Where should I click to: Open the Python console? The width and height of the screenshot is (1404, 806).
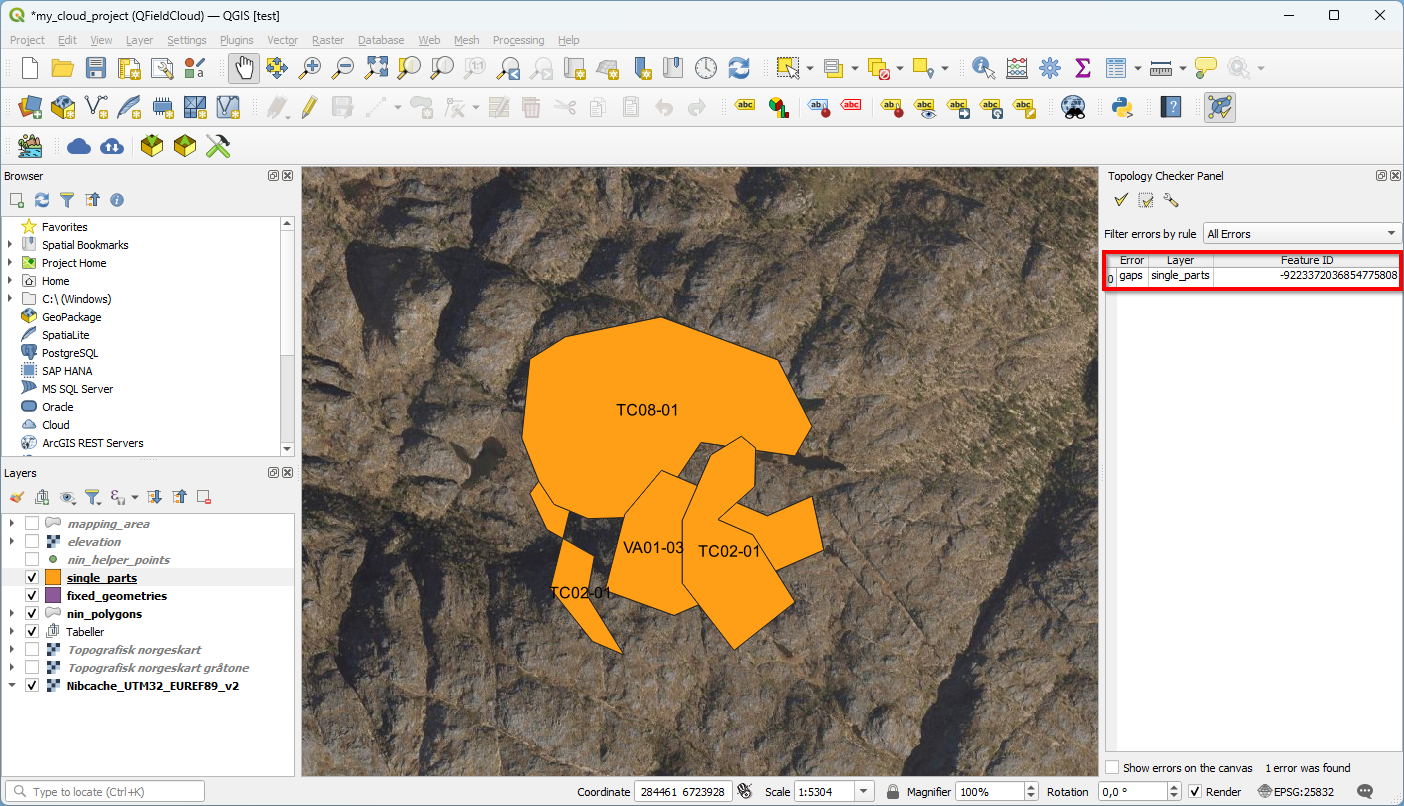click(1122, 107)
